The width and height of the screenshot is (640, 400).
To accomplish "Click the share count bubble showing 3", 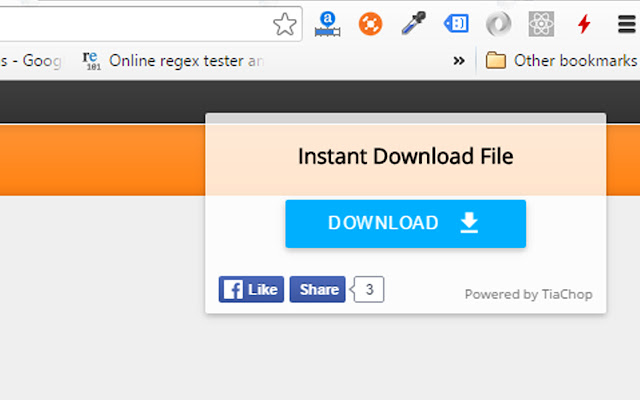I will tap(368, 289).
